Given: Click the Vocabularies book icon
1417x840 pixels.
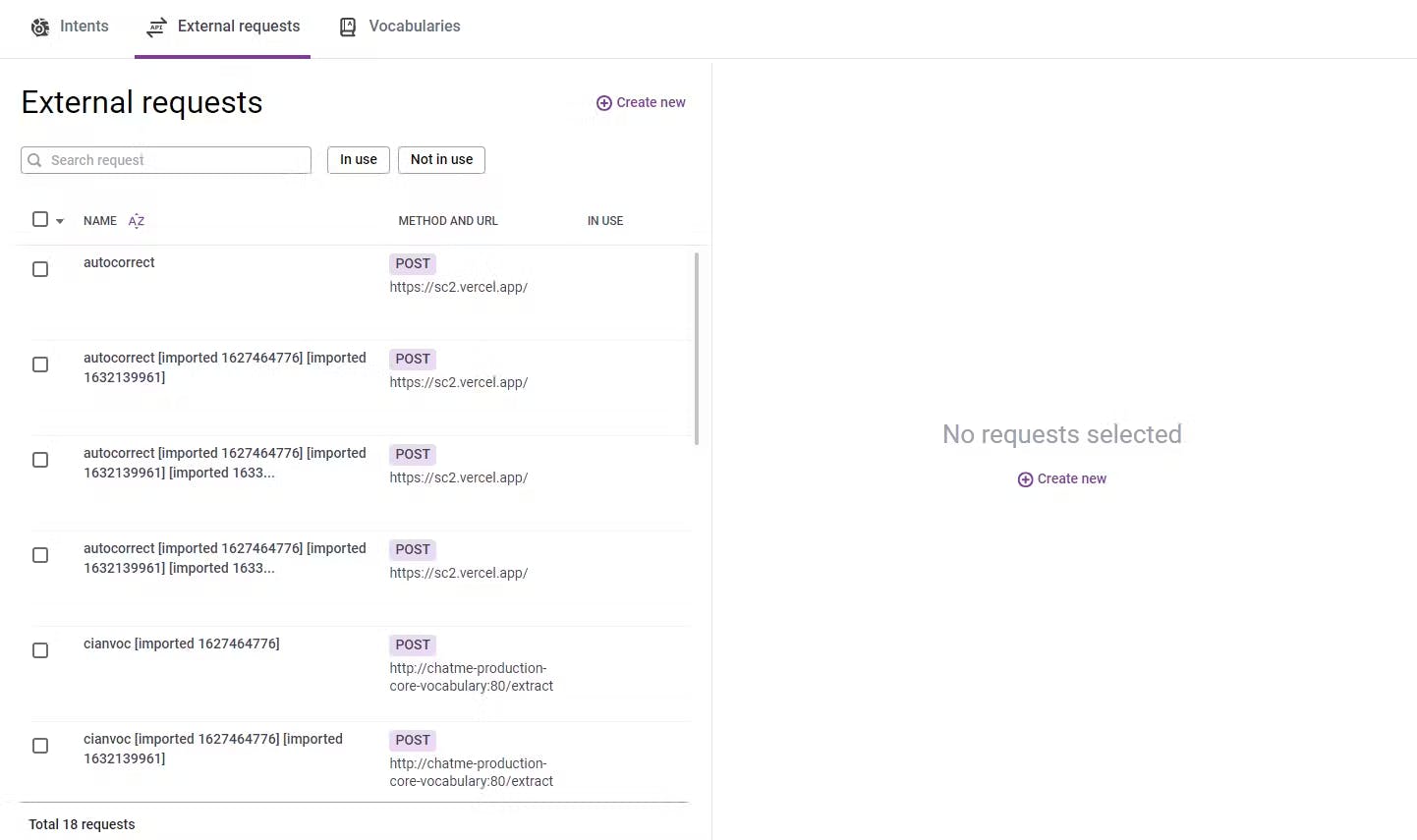Looking at the screenshot, I should (x=348, y=28).
